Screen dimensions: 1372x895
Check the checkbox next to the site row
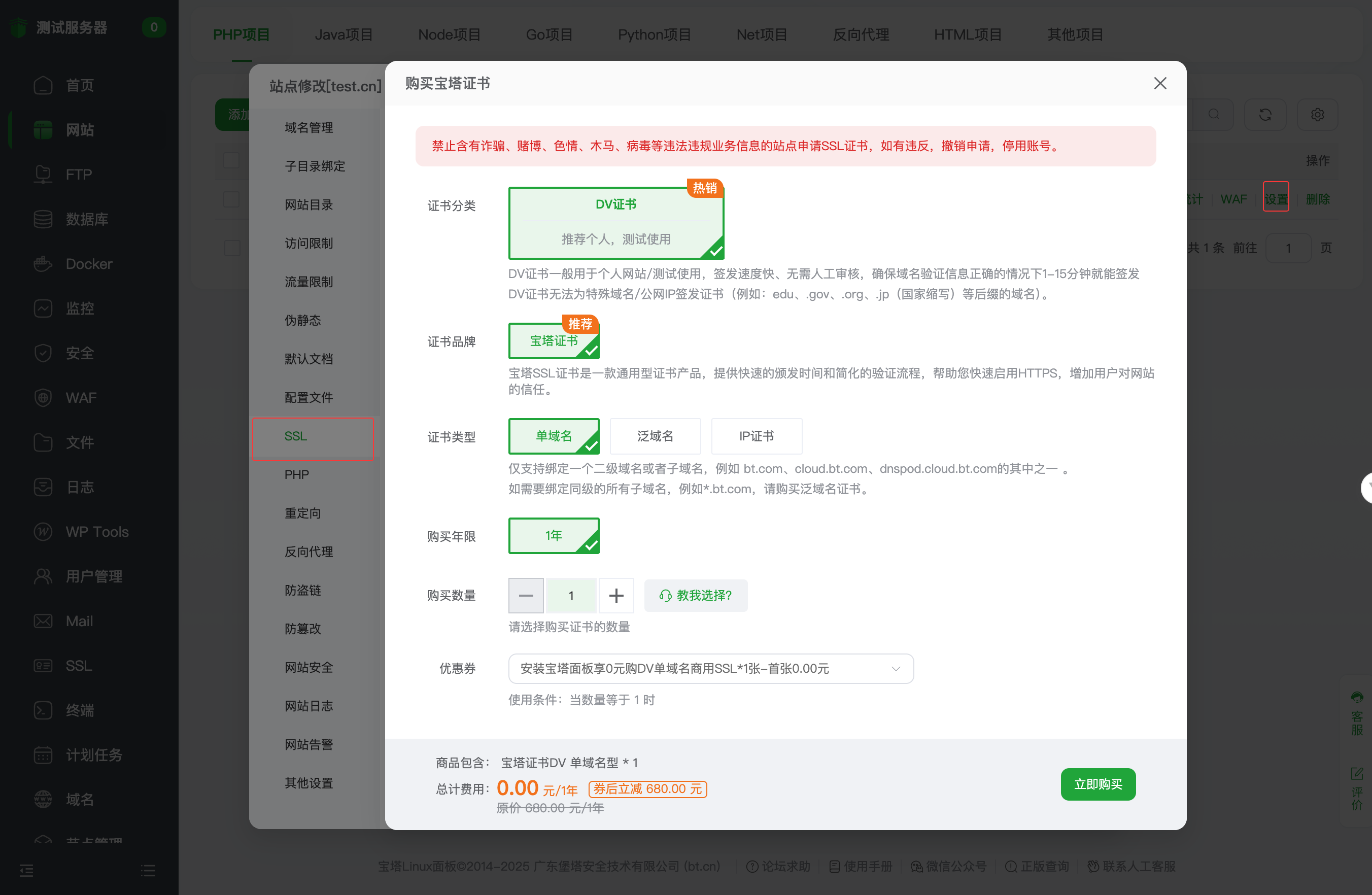[x=232, y=199]
